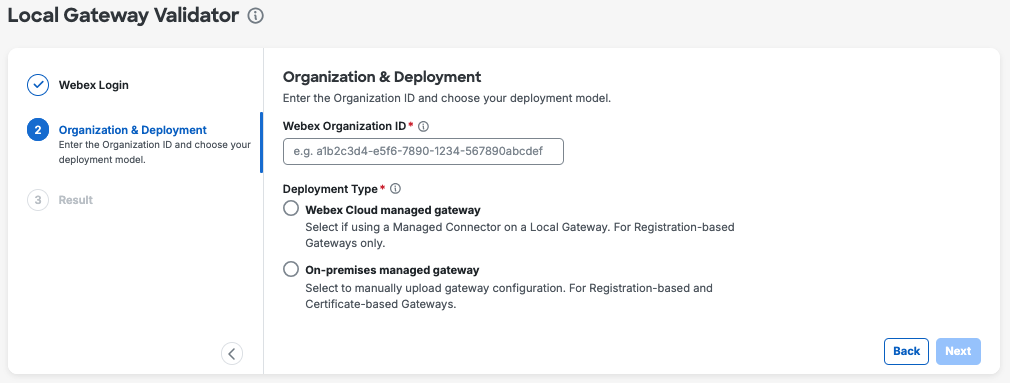Click the Webex Organization ID field label
The image size is (1010, 383).
345,126
